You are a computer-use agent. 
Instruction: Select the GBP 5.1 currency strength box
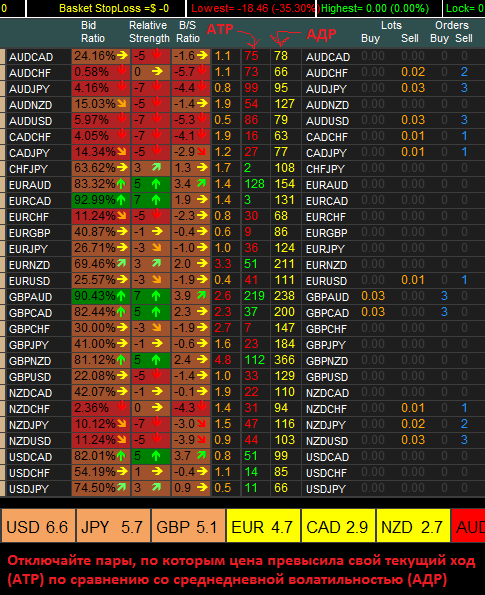click(188, 526)
